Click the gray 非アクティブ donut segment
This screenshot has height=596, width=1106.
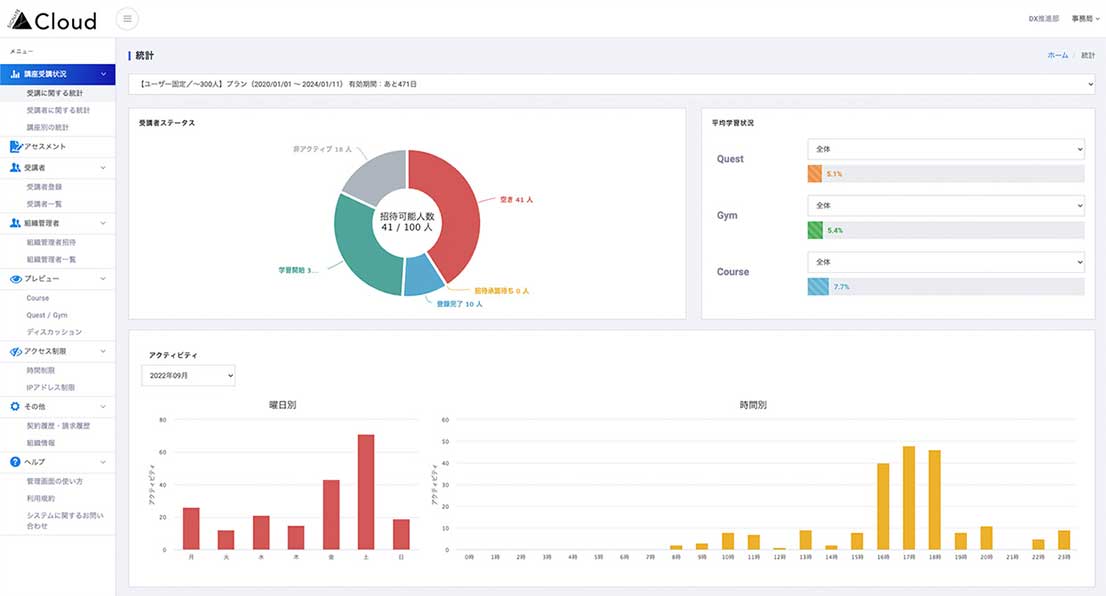[379, 174]
